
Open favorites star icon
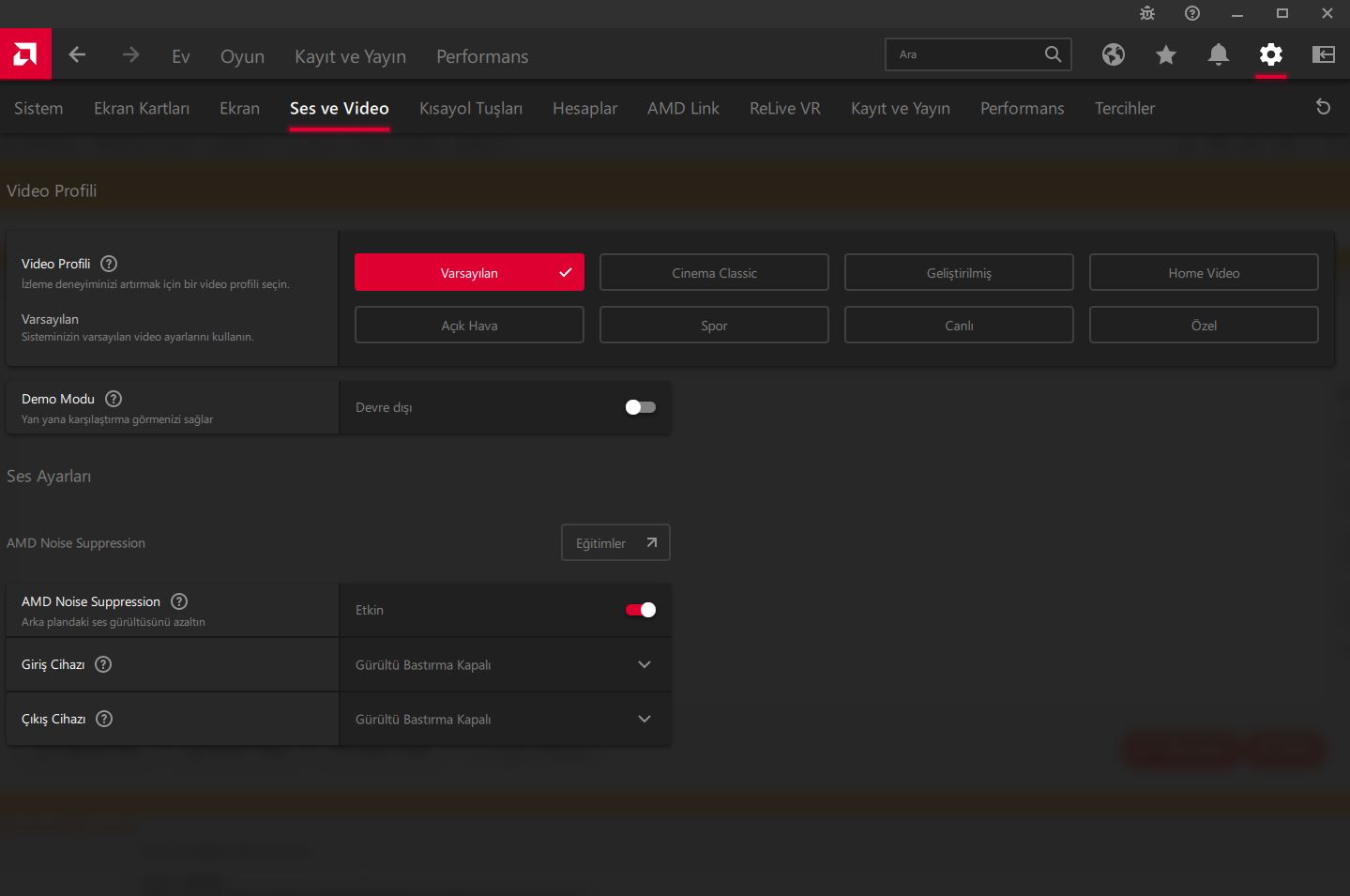1166,54
